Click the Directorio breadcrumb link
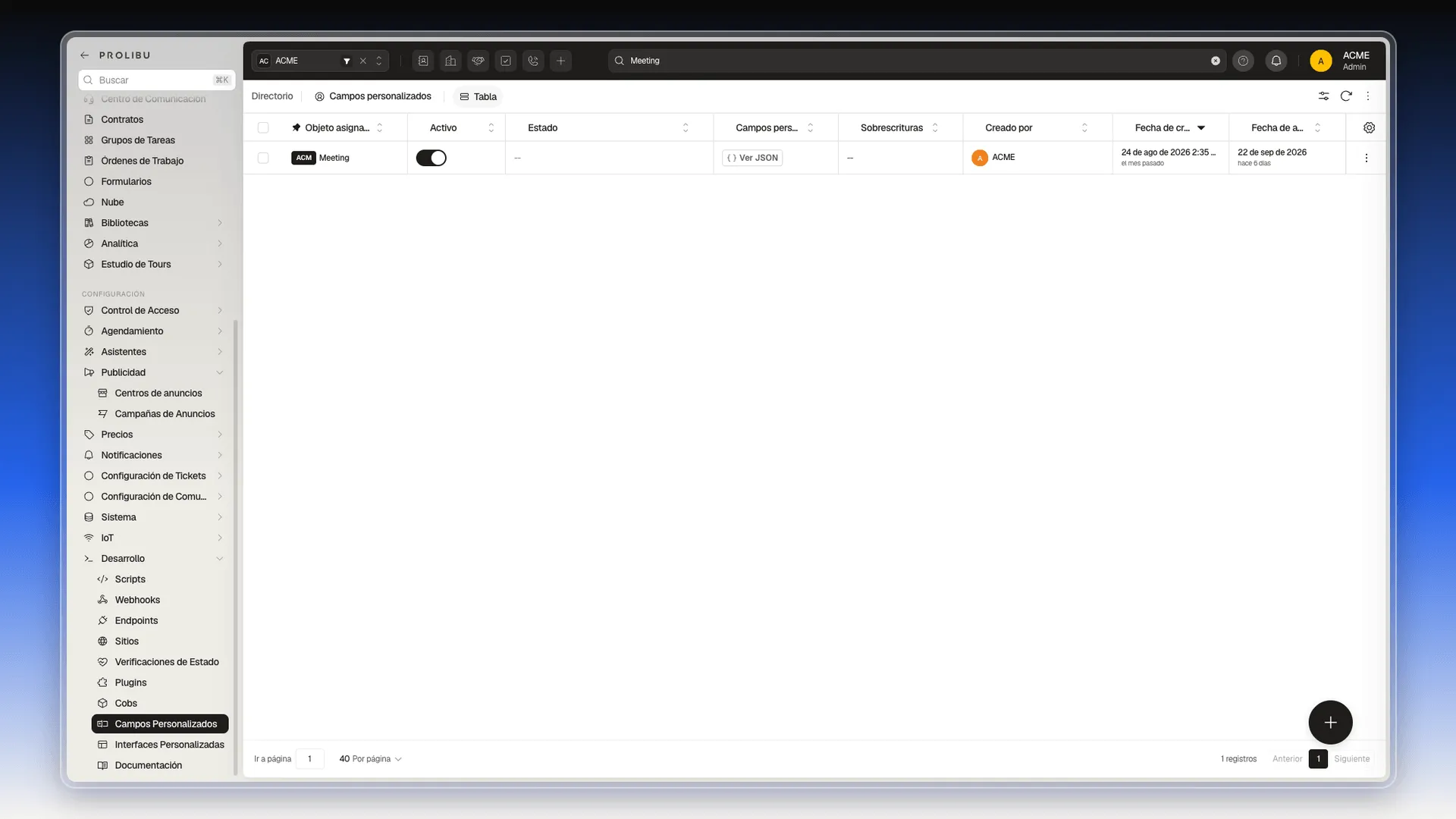The width and height of the screenshot is (1456, 819). coord(272,96)
